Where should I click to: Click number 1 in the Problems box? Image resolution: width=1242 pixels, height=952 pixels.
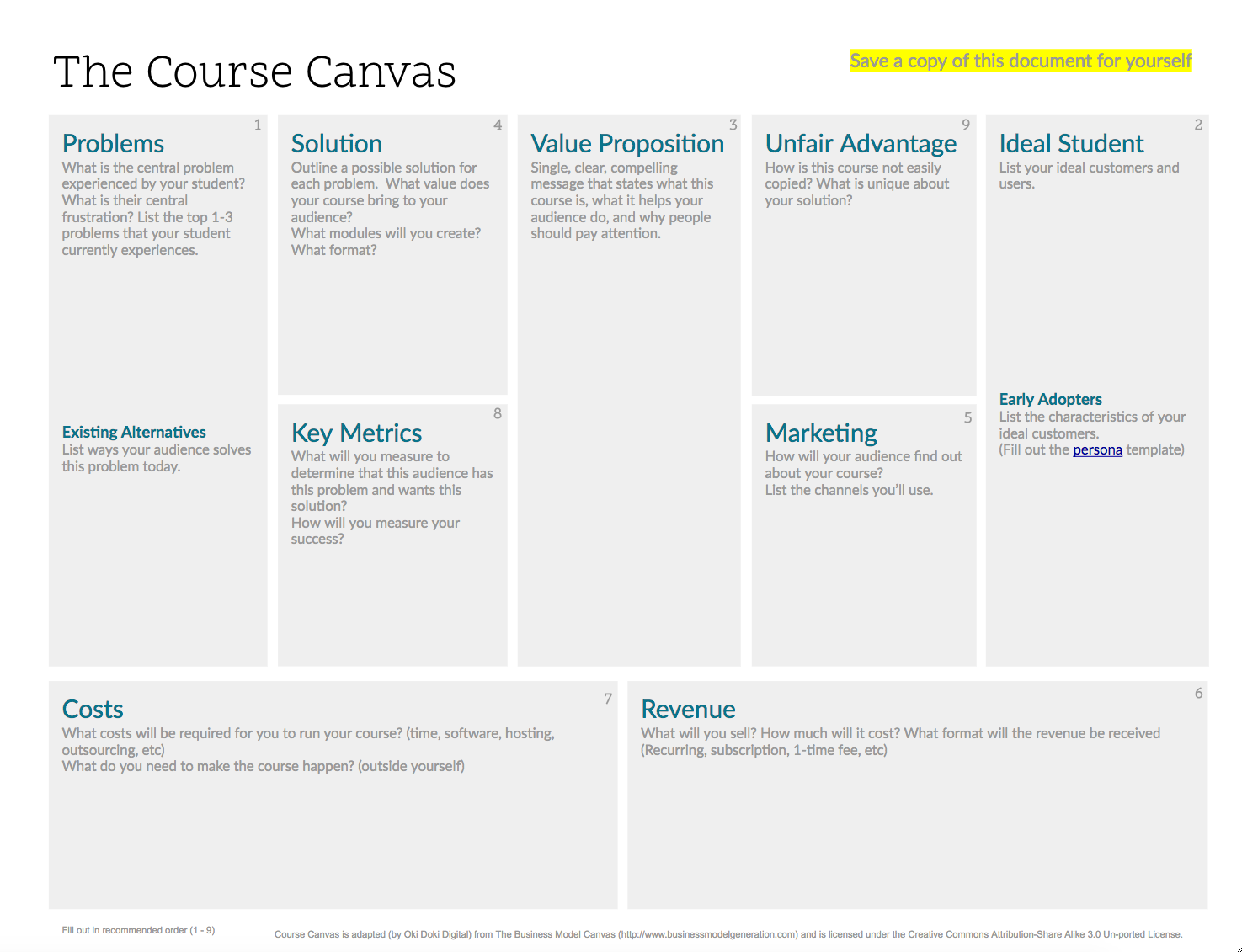click(x=258, y=125)
